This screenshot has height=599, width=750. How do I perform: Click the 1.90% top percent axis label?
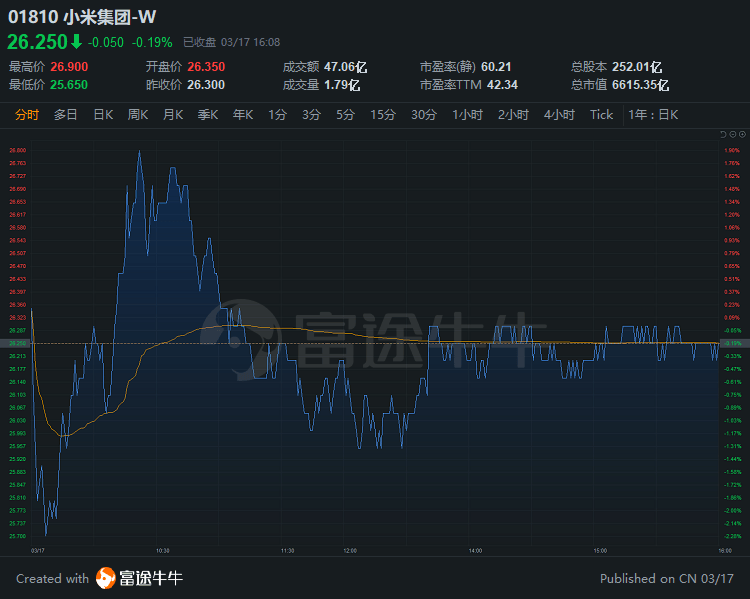(732, 150)
